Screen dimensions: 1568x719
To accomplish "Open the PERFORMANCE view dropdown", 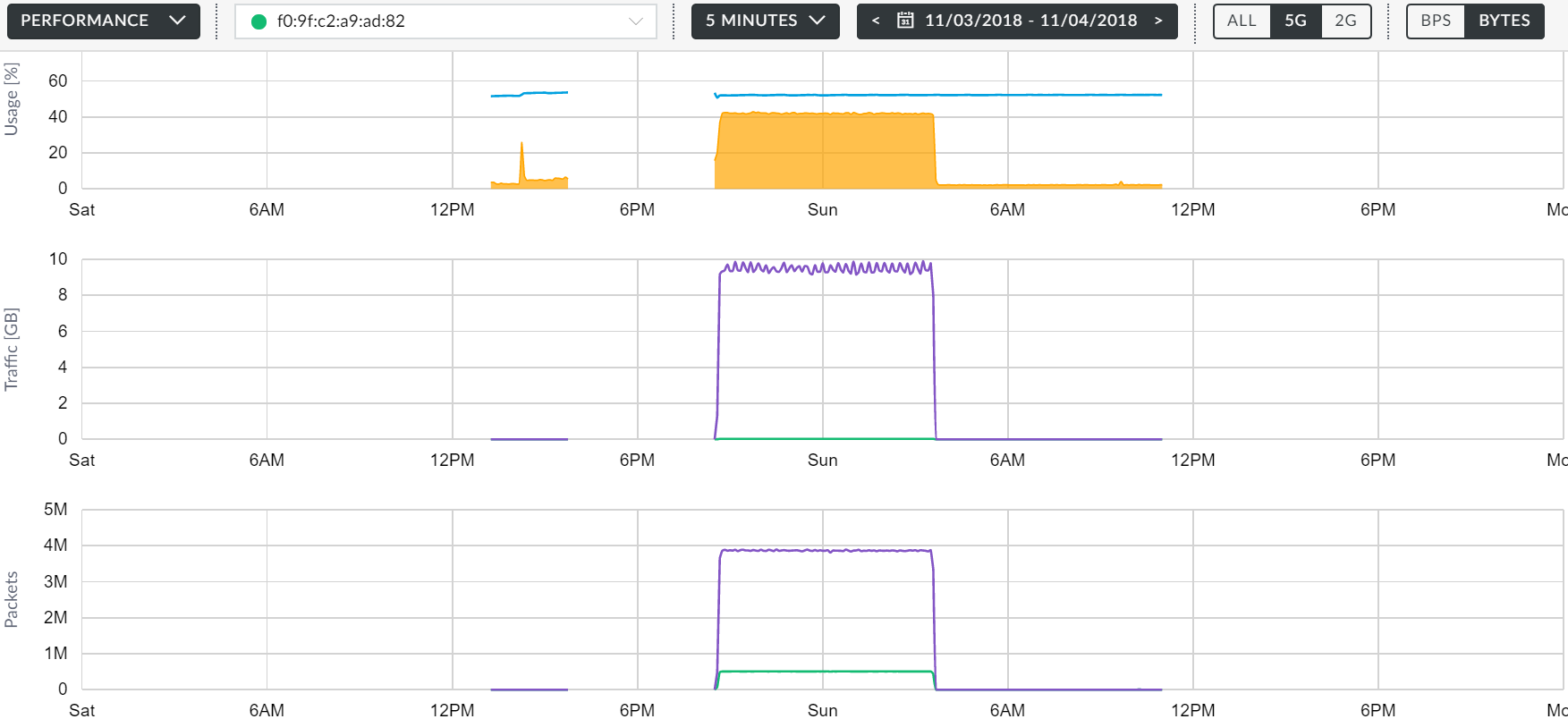I will coord(103,21).
